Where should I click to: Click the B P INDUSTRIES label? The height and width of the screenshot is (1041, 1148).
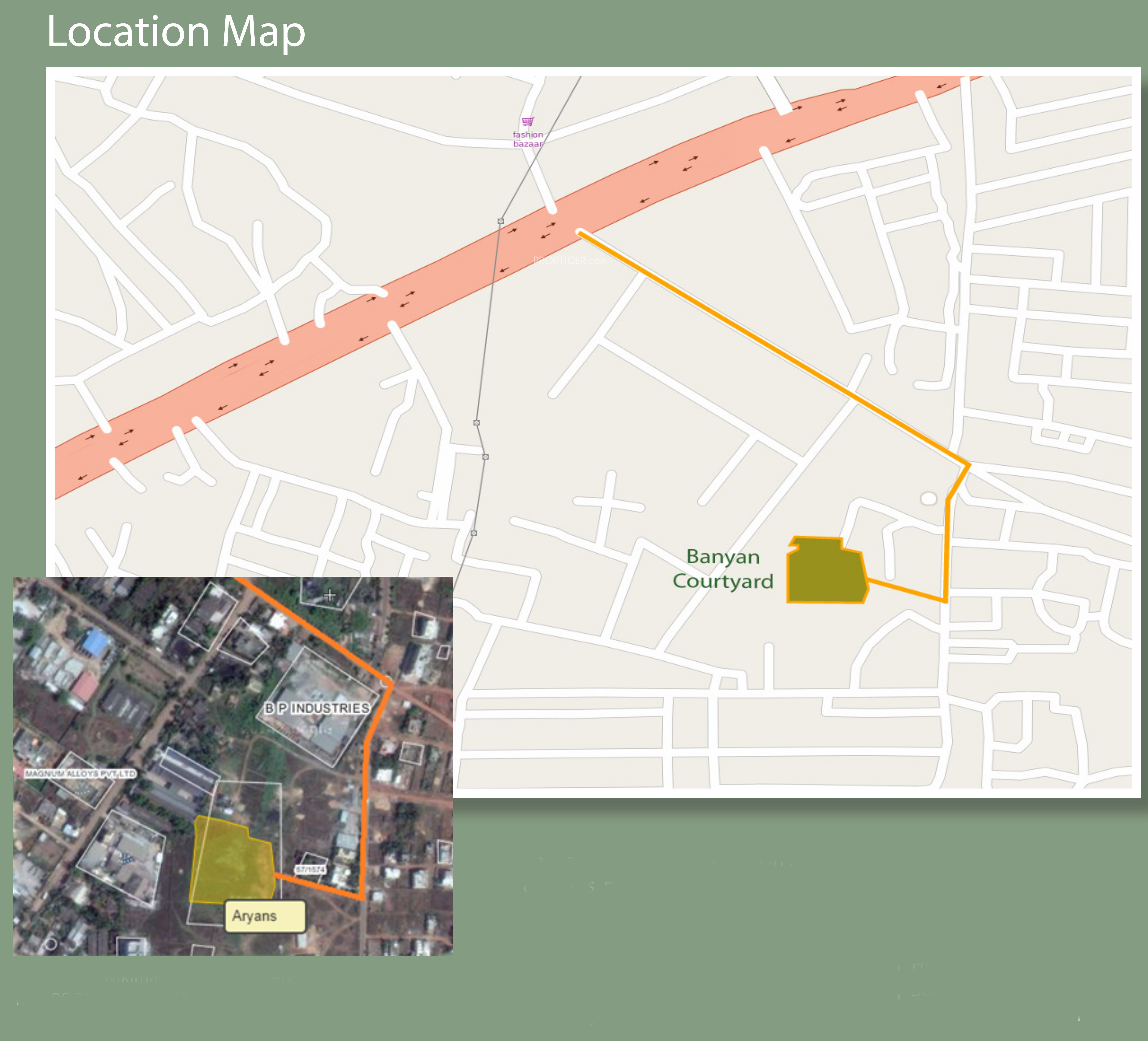[x=317, y=708]
